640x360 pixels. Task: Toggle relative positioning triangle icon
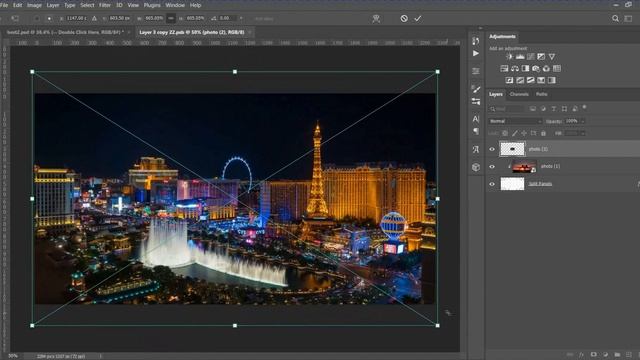click(94, 18)
